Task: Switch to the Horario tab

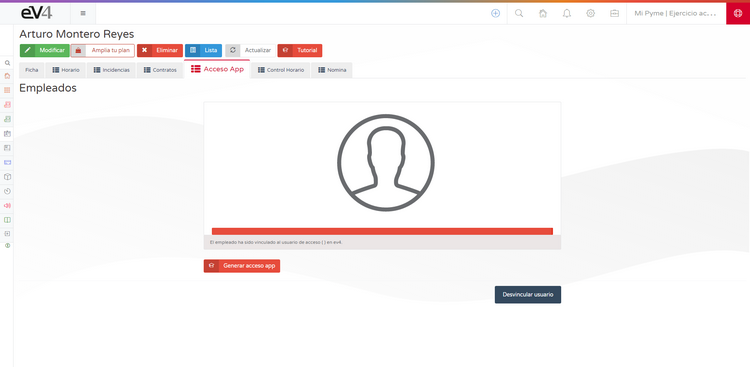Action: [66, 70]
